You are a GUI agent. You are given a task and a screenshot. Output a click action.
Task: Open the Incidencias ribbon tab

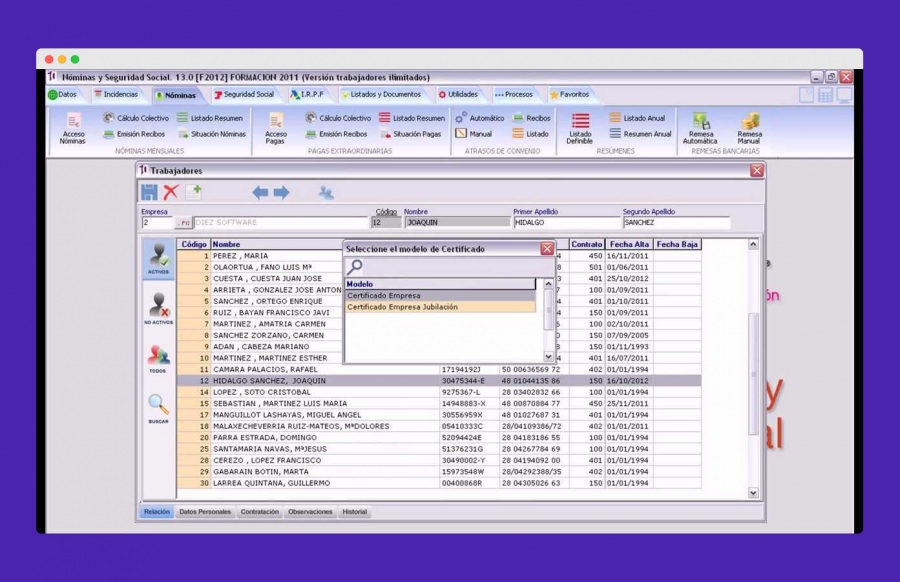tap(116, 95)
